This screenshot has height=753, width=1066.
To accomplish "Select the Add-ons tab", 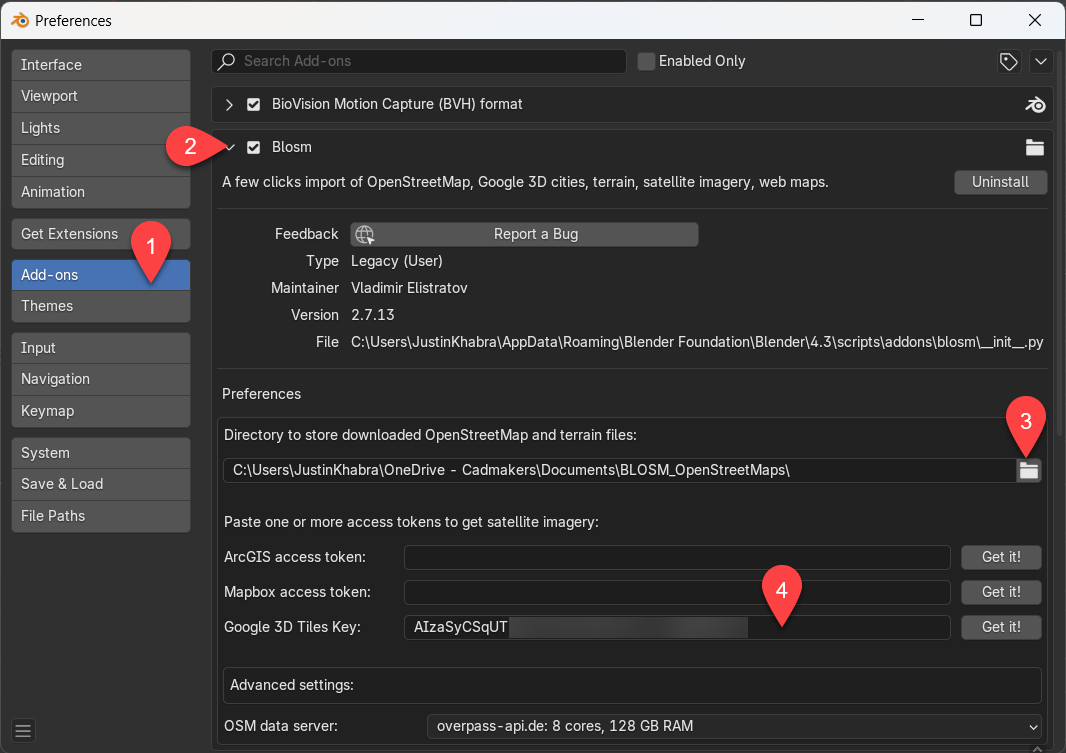I will (101, 275).
